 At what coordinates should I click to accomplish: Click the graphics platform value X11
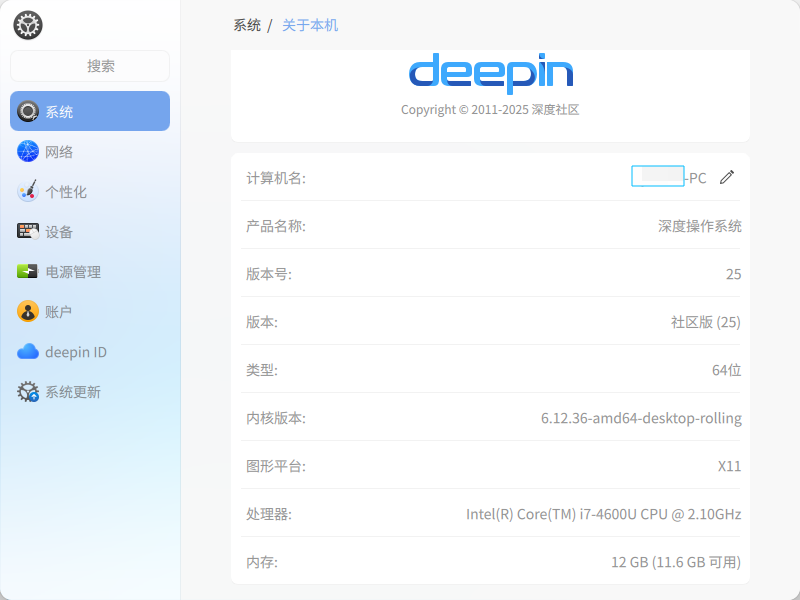coord(729,466)
